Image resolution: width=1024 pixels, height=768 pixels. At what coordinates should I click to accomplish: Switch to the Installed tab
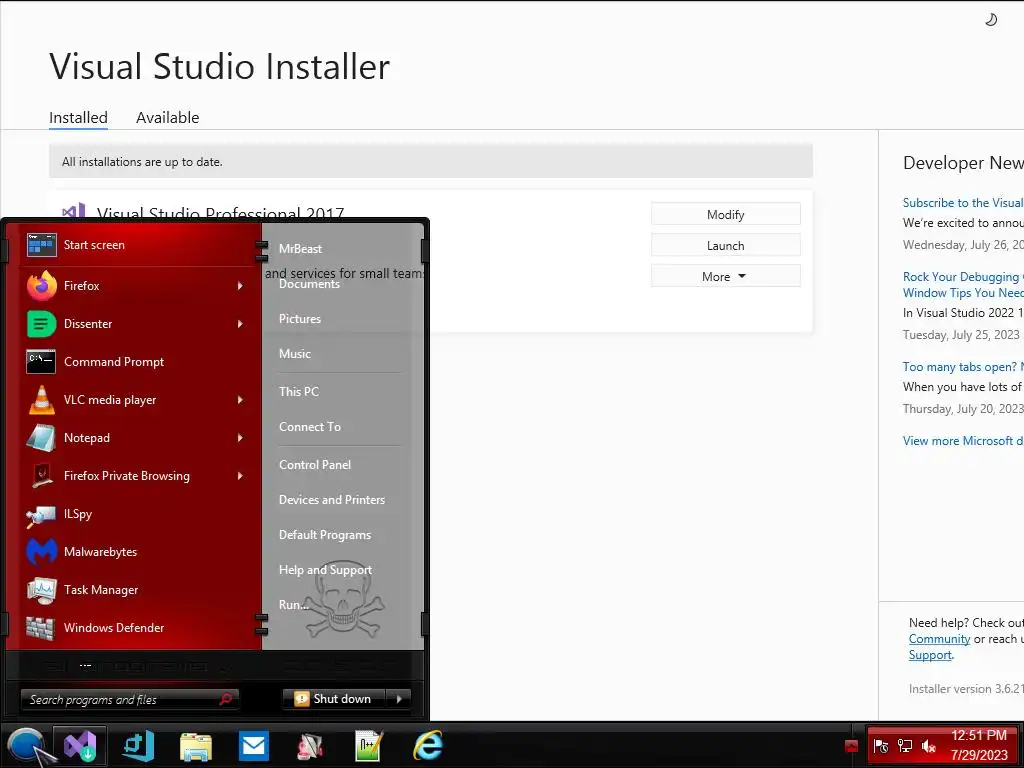click(78, 118)
